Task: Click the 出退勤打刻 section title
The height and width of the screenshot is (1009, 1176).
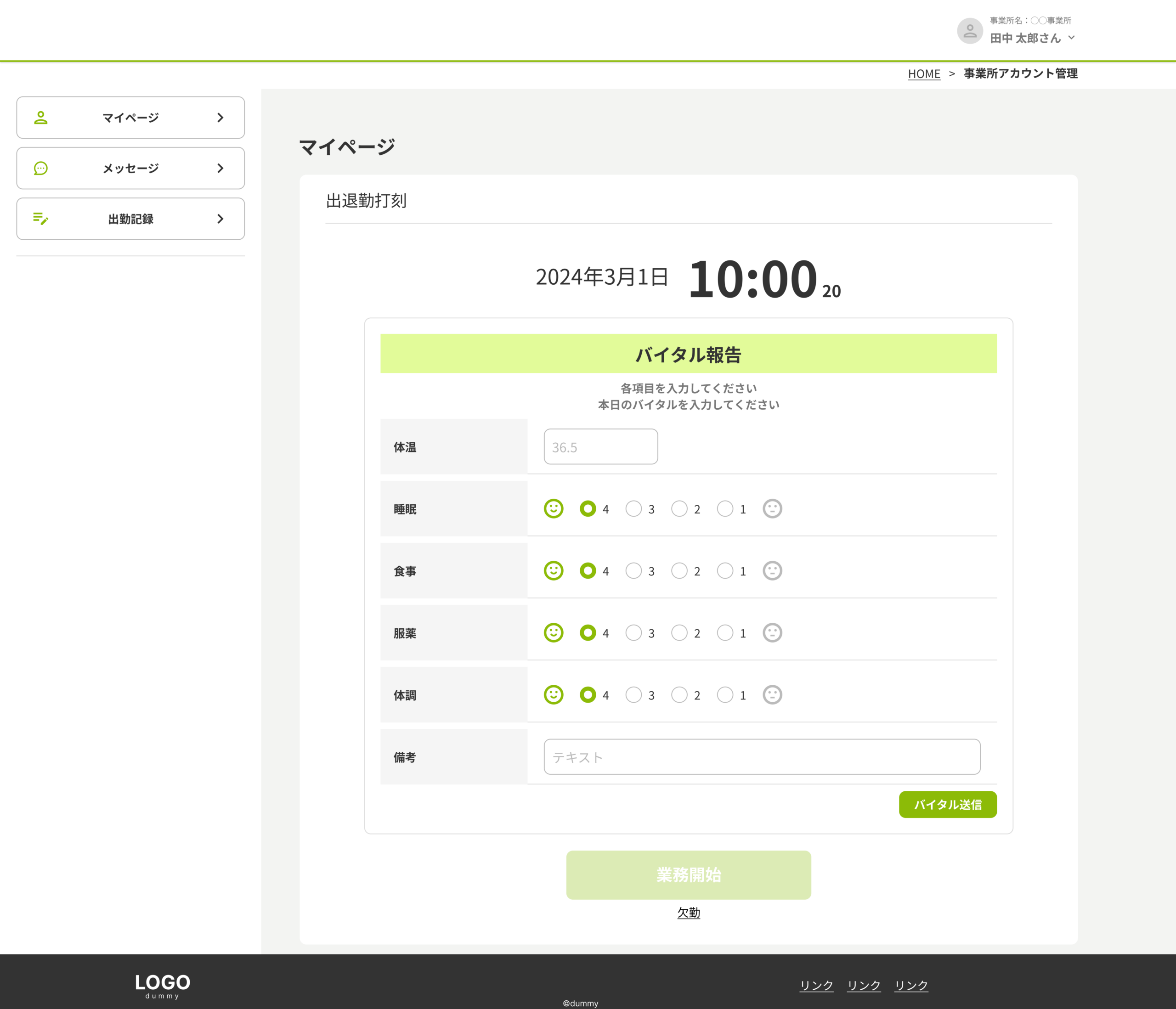Action: [366, 200]
